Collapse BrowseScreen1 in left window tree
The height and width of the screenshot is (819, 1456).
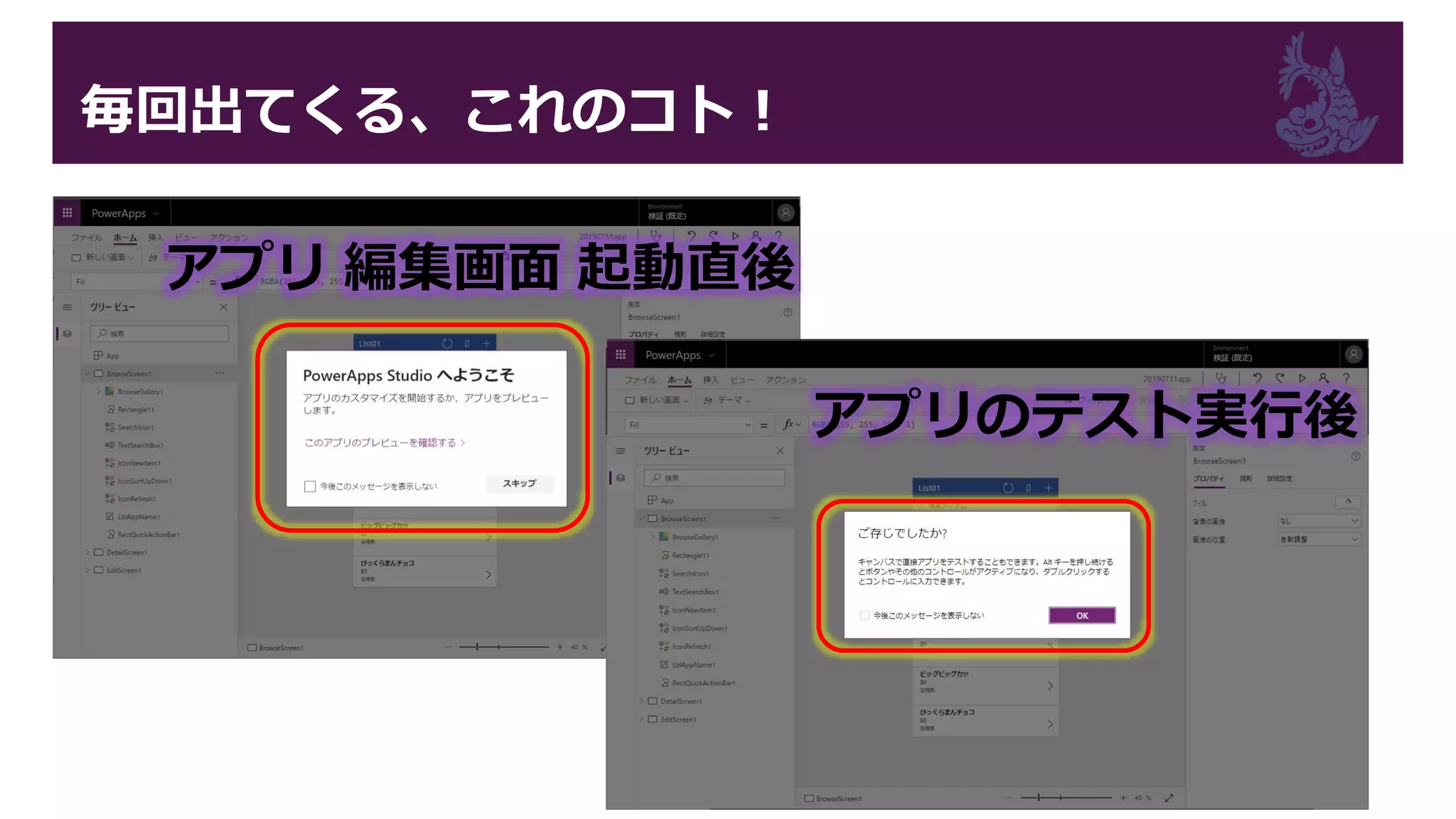(87, 373)
